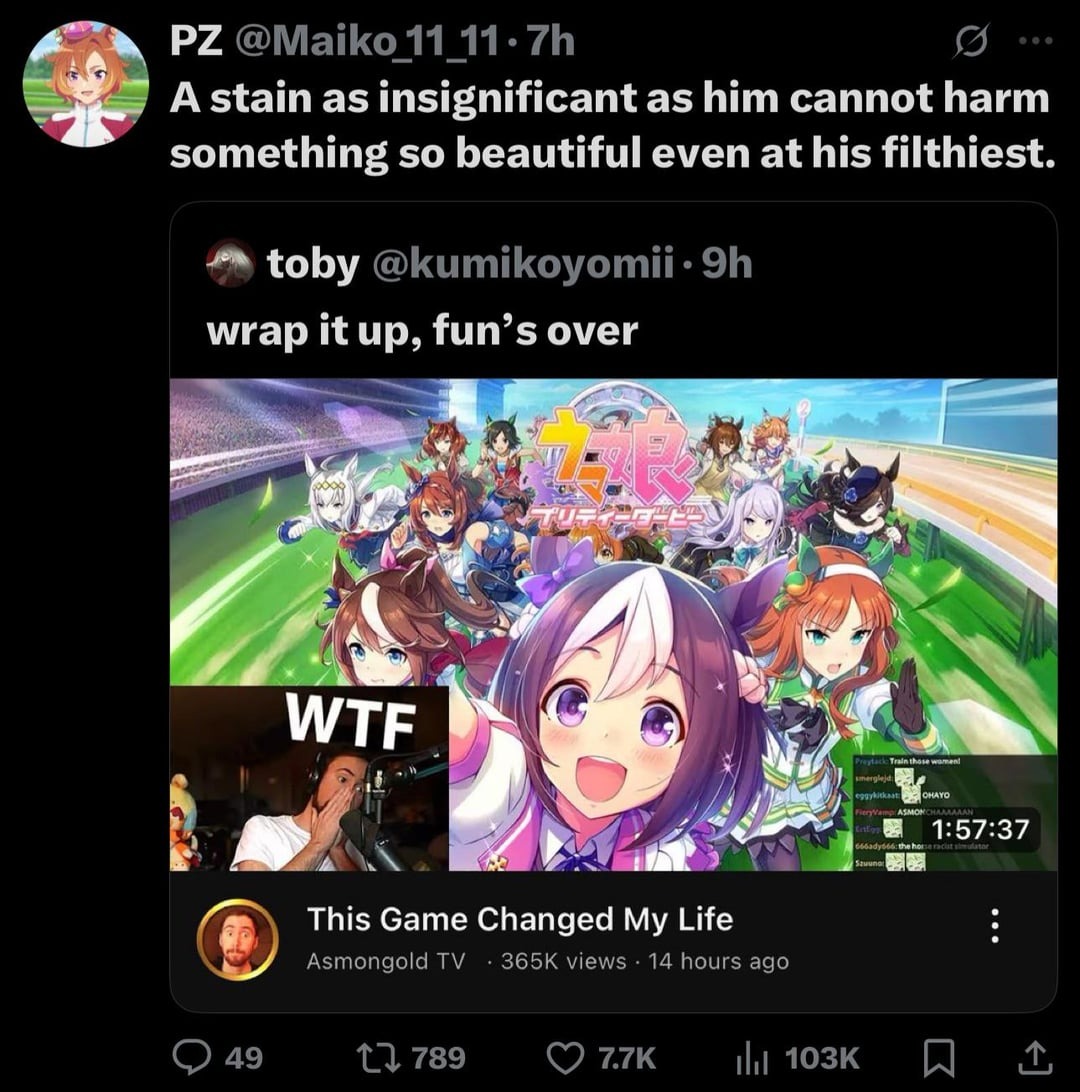Retweet this post with repost icon
The image size is (1080, 1092).
click(376, 1057)
